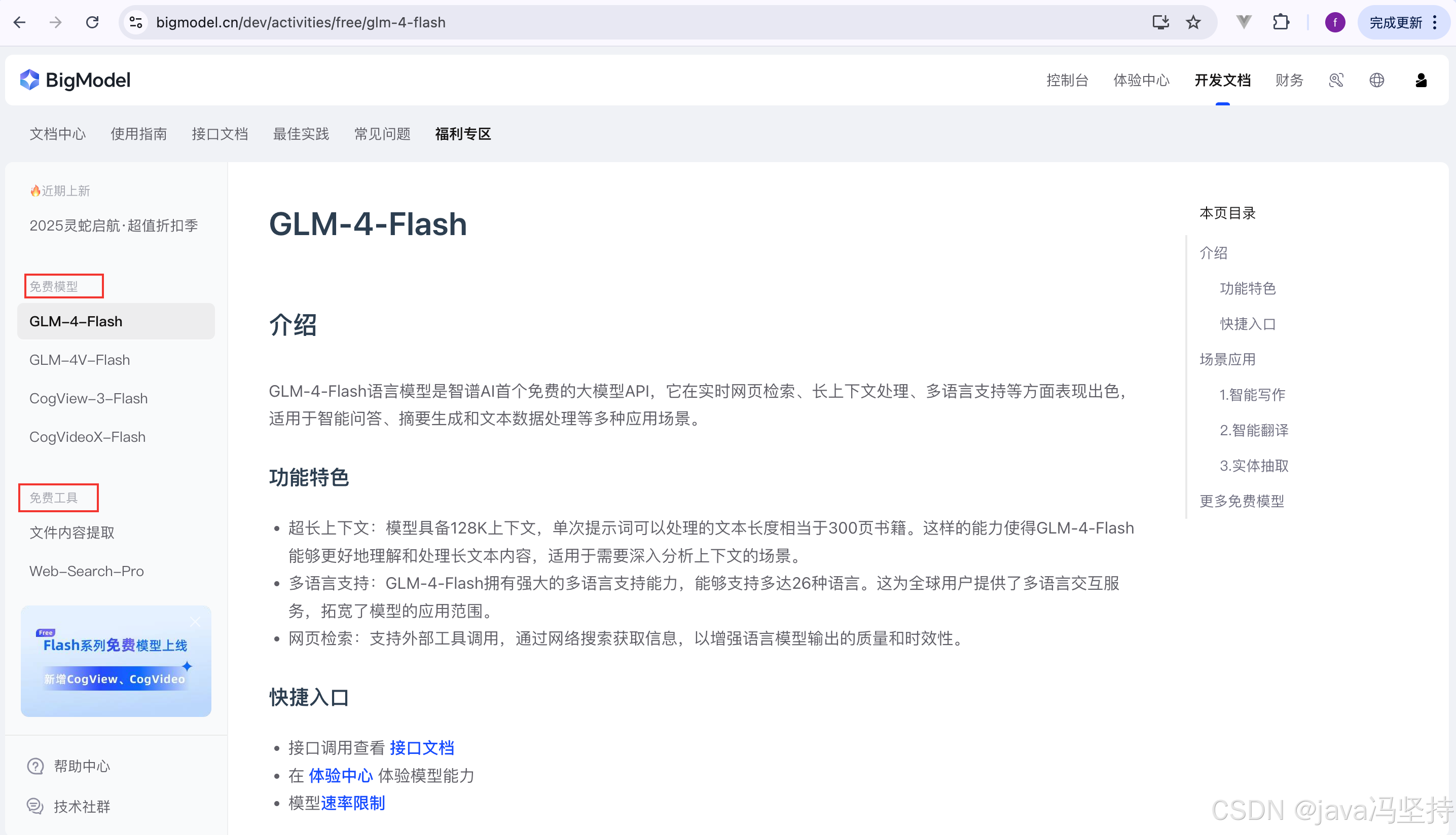This screenshot has width=1456, height=835.
Task: Open 体验中心 in the top navigation
Action: tap(1141, 80)
